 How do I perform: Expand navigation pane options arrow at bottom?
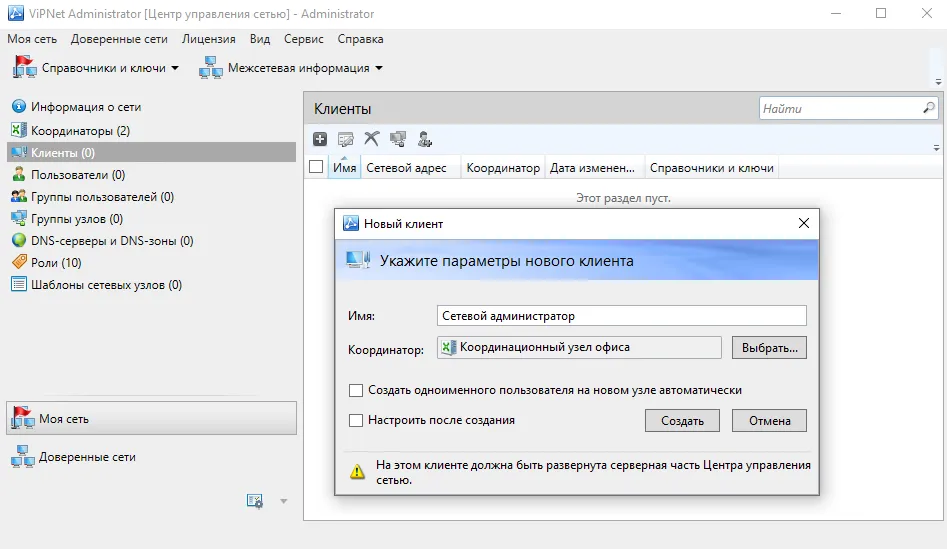click(x=283, y=501)
